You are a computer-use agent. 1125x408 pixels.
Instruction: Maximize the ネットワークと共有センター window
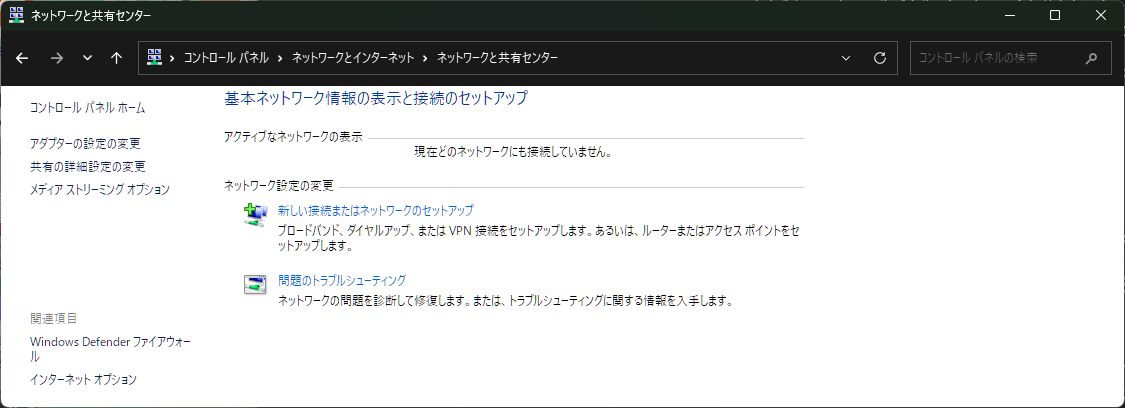pos(1055,15)
